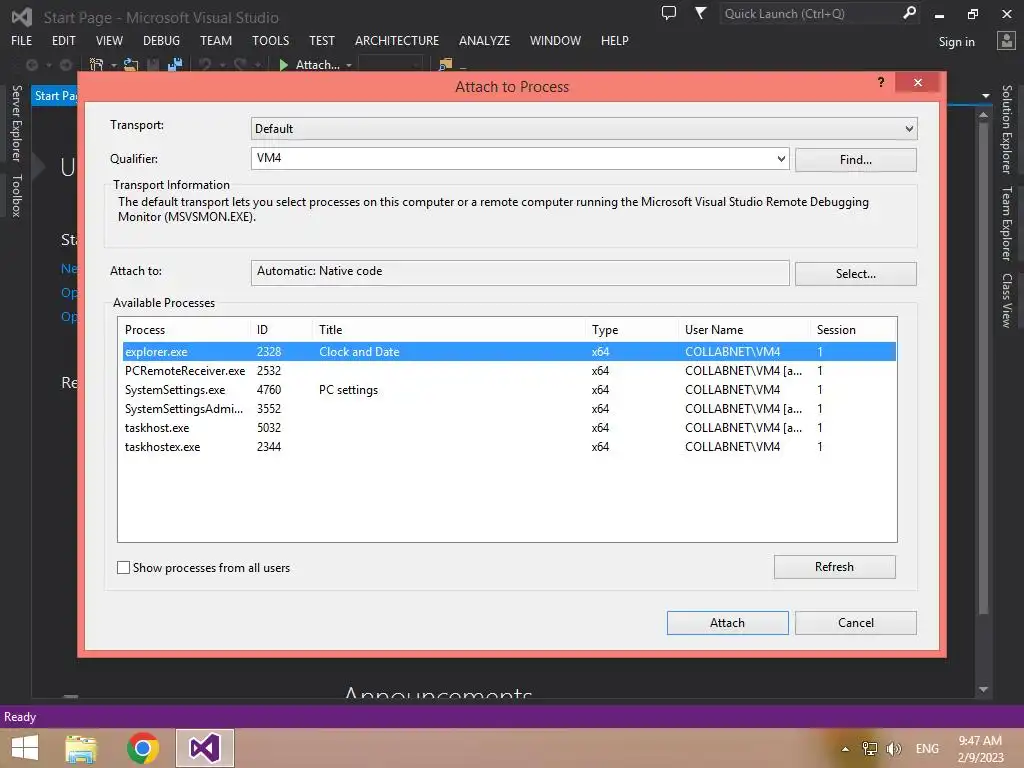The image size is (1024, 768).
Task: Open the FILE menu
Action: pos(22,40)
